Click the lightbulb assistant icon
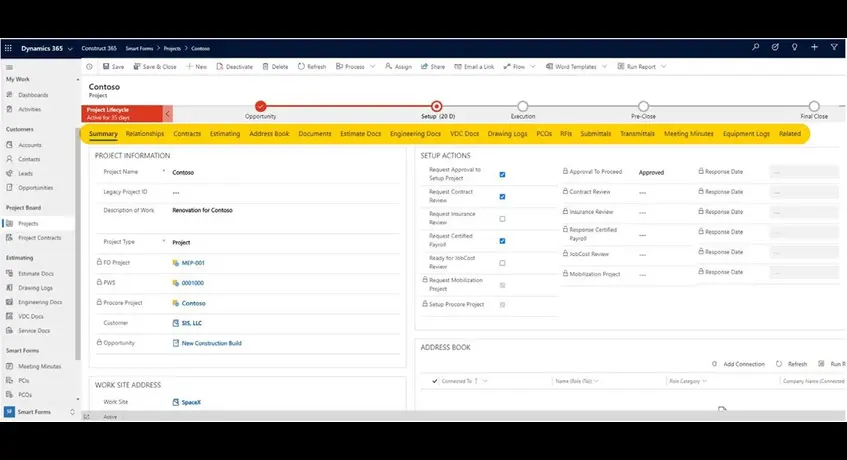 (x=795, y=48)
